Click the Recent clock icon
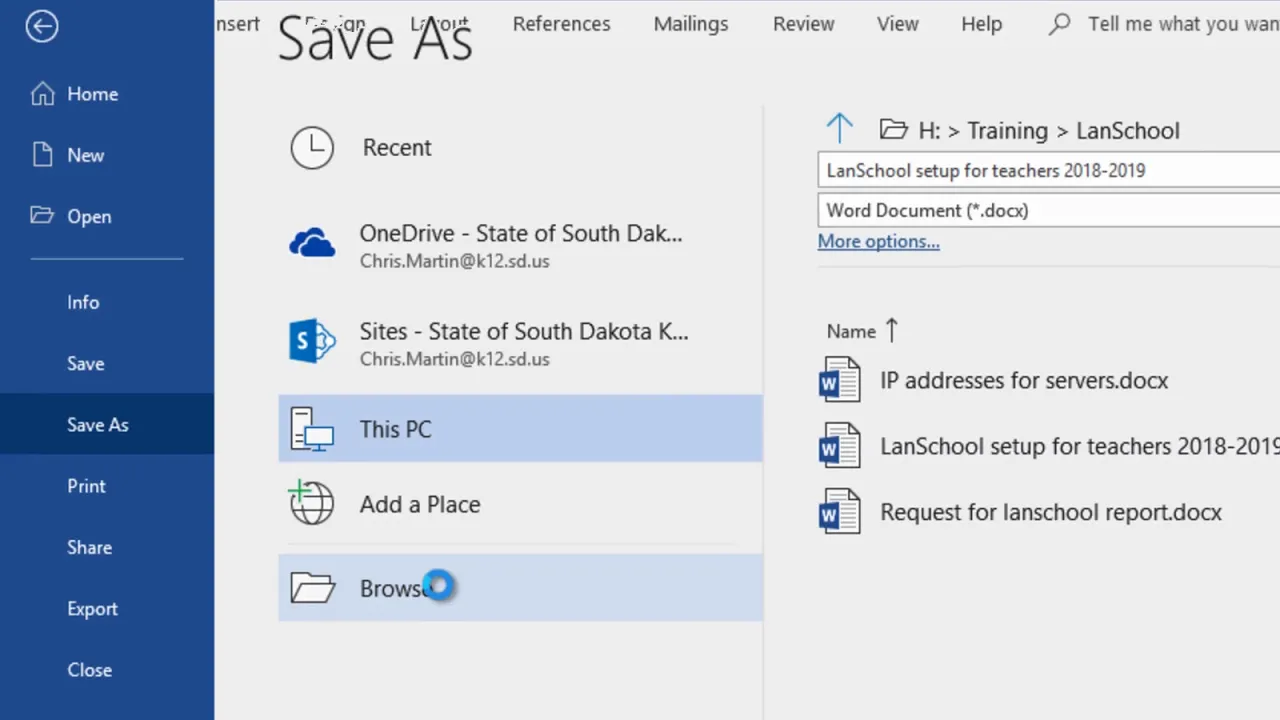1280x720 pixels. pos(312,148)
